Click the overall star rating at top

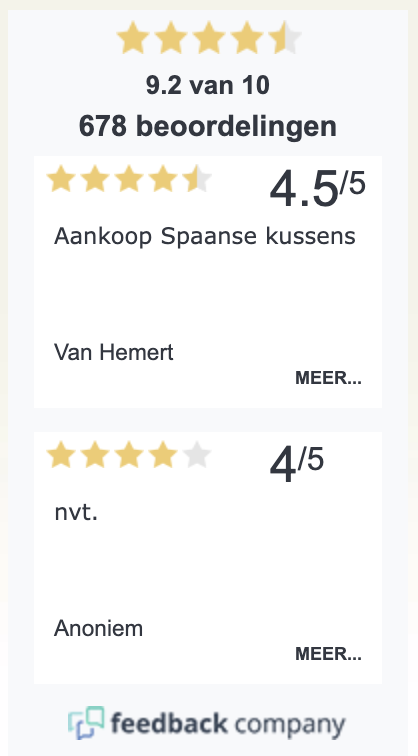(x=209, y=38)
